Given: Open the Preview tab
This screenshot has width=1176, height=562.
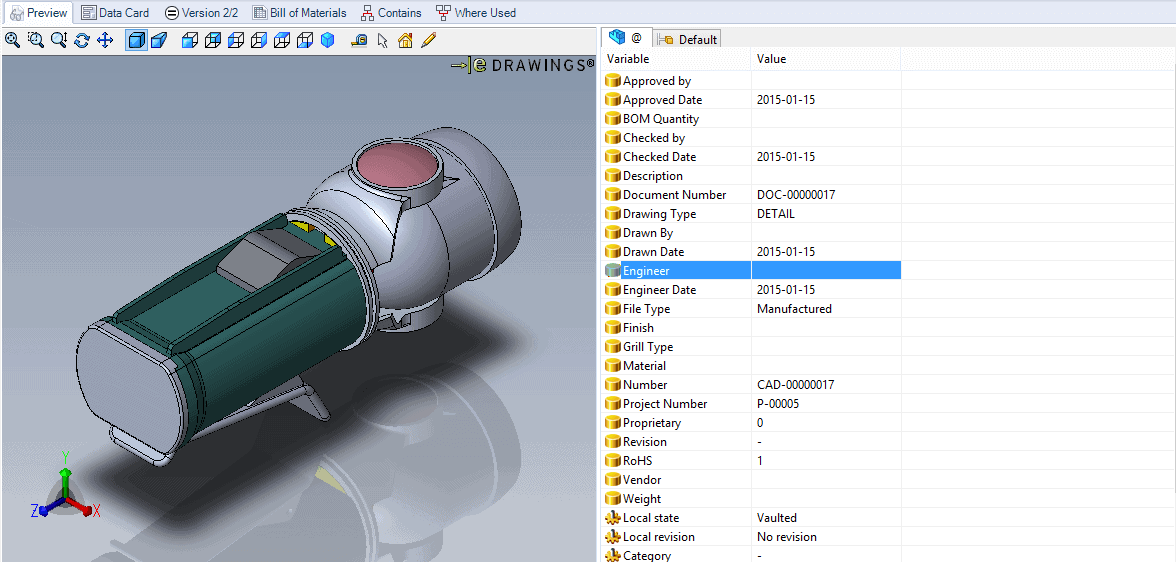Looking at the screenshot, I should click(x=38, y=13).
